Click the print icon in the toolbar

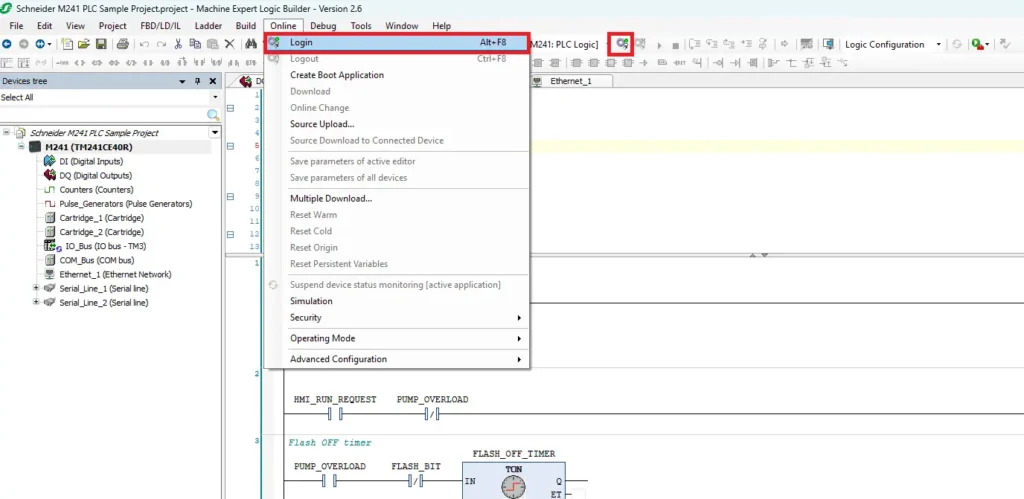click(x=123, y=44)
